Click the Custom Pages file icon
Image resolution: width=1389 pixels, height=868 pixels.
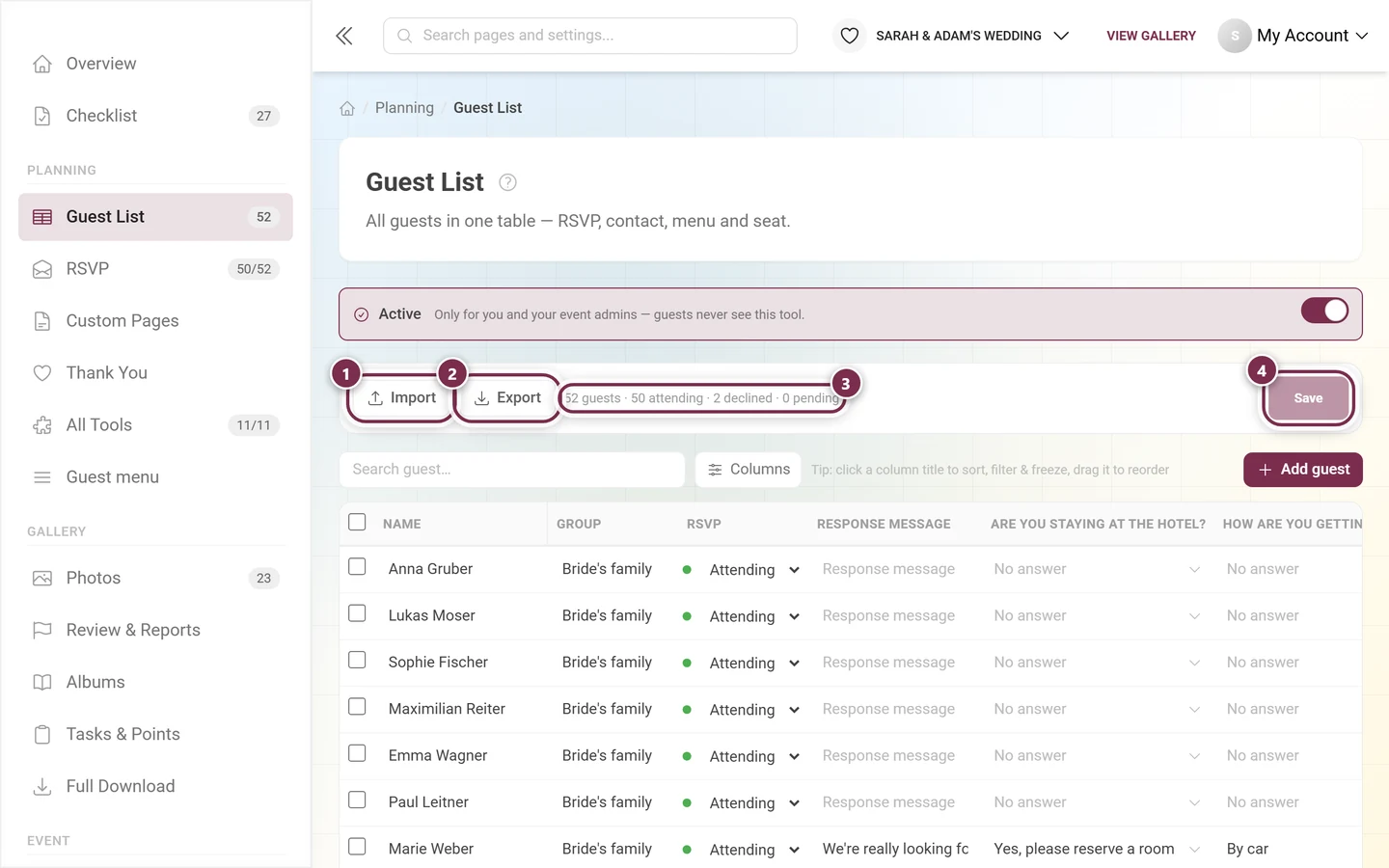coord(42,321)
